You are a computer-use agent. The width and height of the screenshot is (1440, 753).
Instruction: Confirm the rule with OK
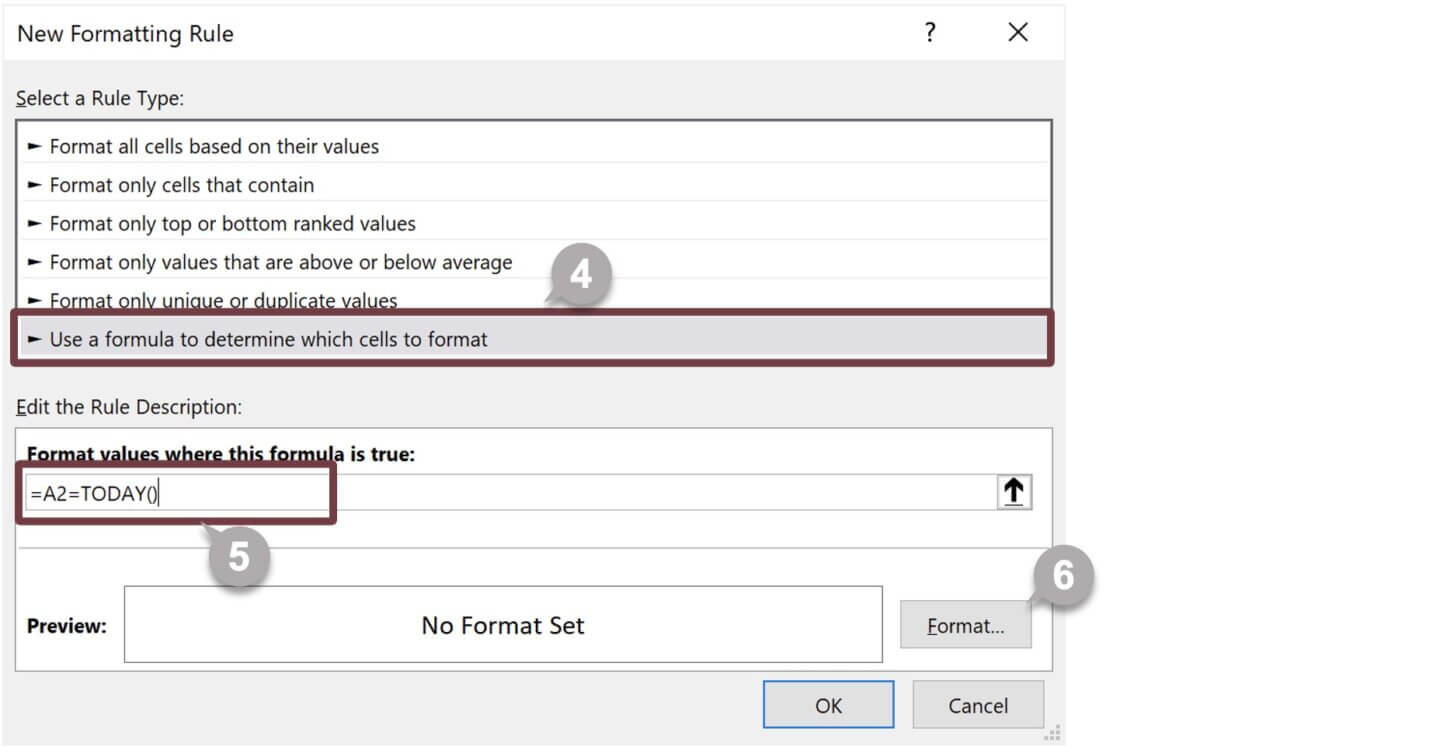(x=828, y=705)
